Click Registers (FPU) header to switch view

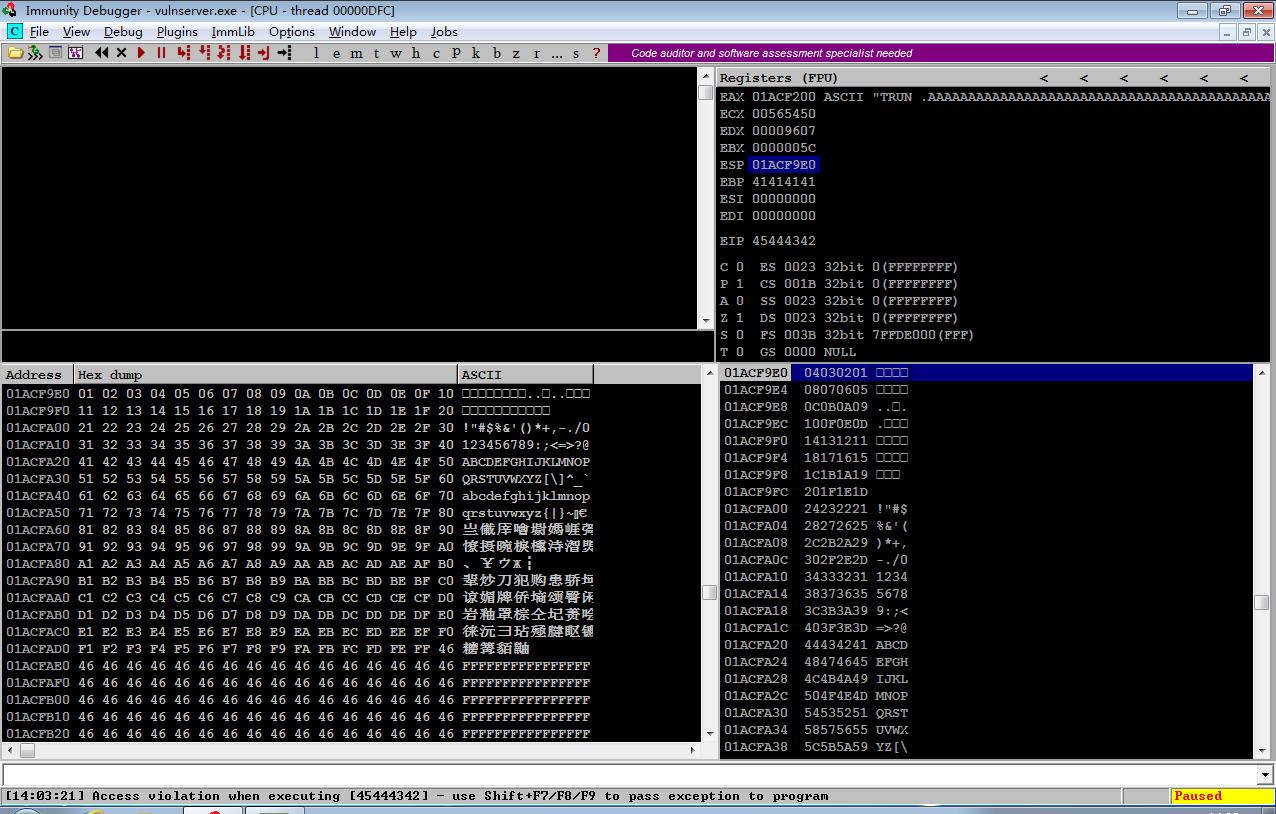778,78
